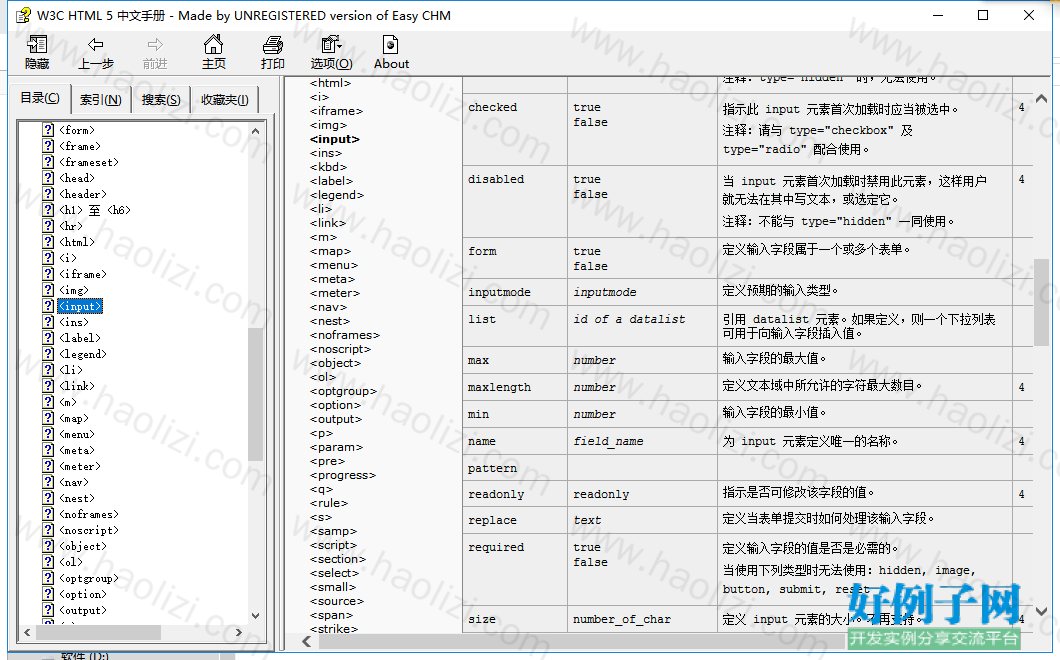Click the help icon beside <nav>
The height and width of the screenshot is (660, 1060).
tap(48, 482)
